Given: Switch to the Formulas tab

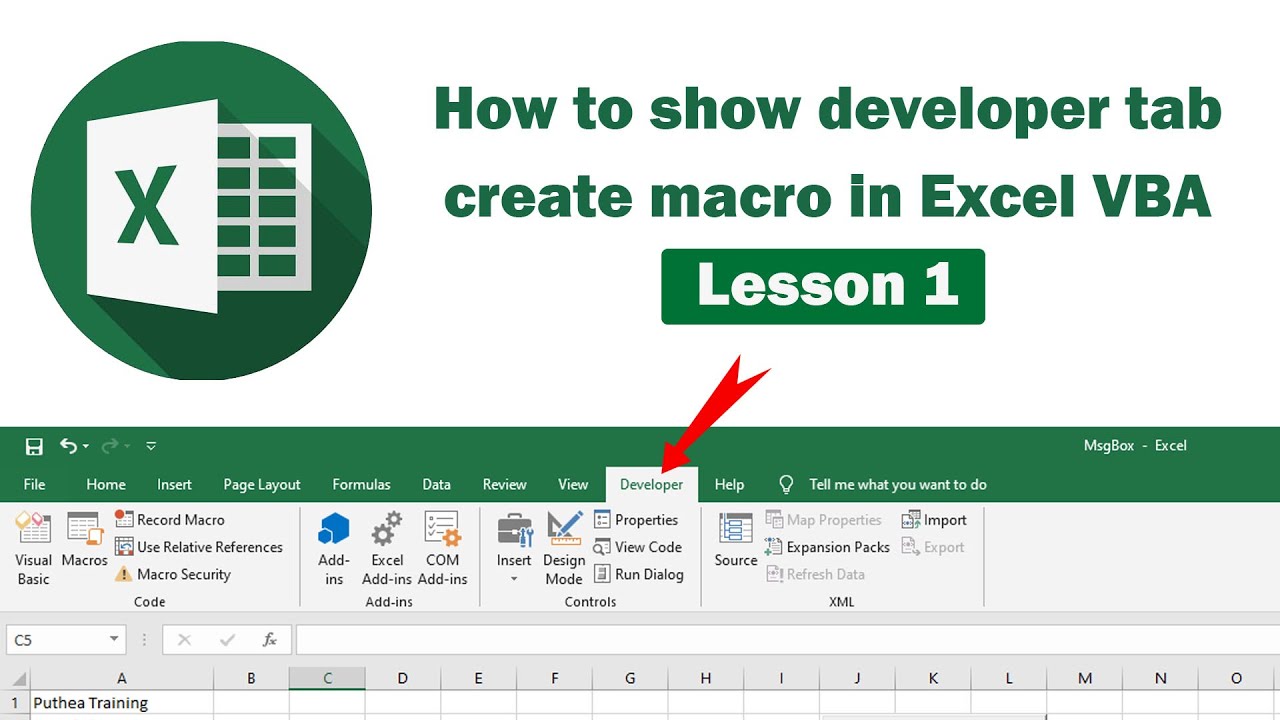Looking at the screenshot, I should click(362, 484).
